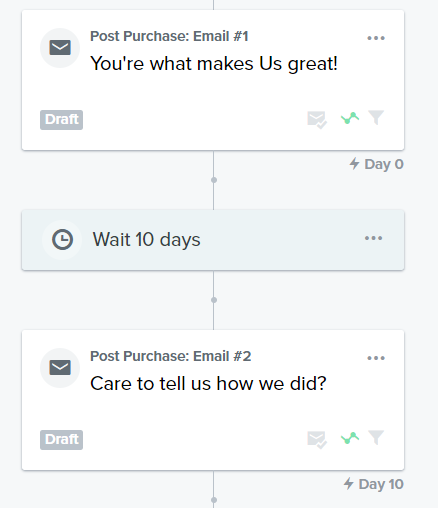The width and height of the screenshot is (438, 508).
Task: Click Draft status badge on Email #1
Action: click(61, 120)
